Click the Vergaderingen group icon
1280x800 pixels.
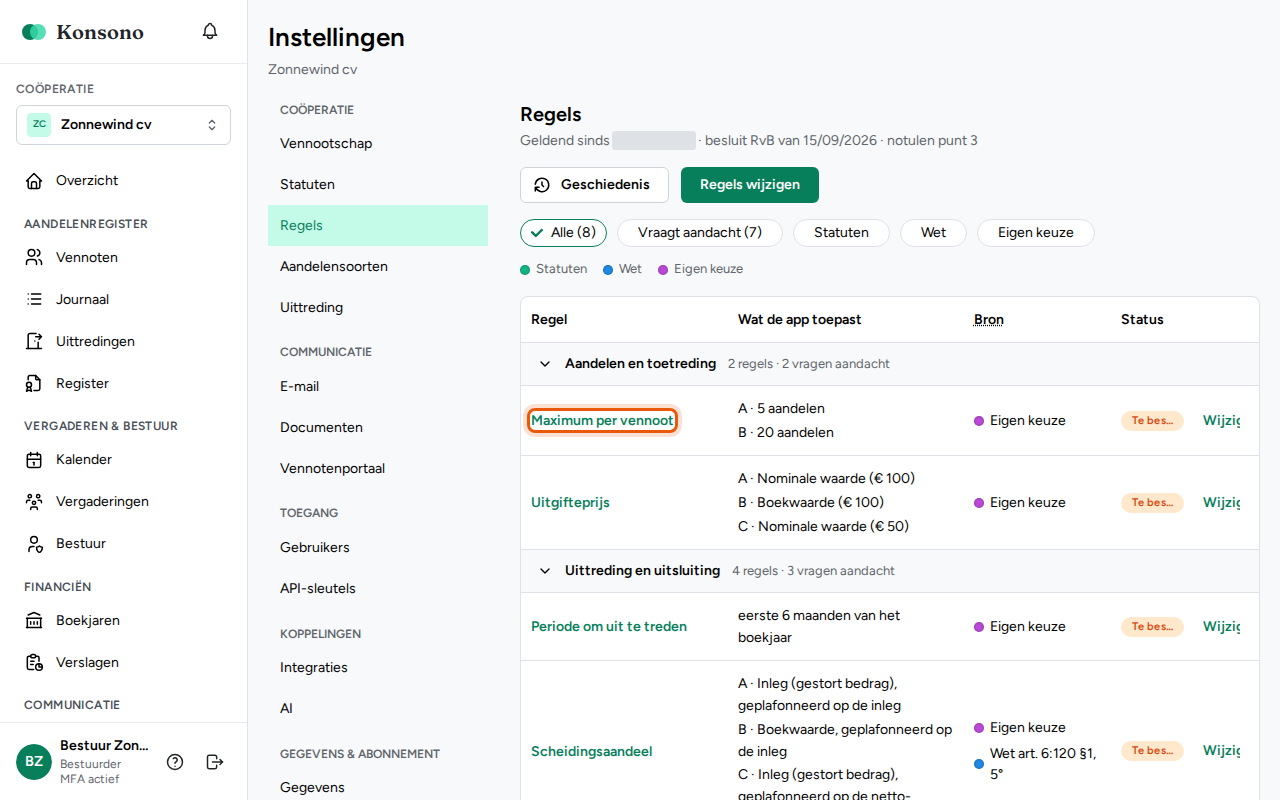point(35,502)
